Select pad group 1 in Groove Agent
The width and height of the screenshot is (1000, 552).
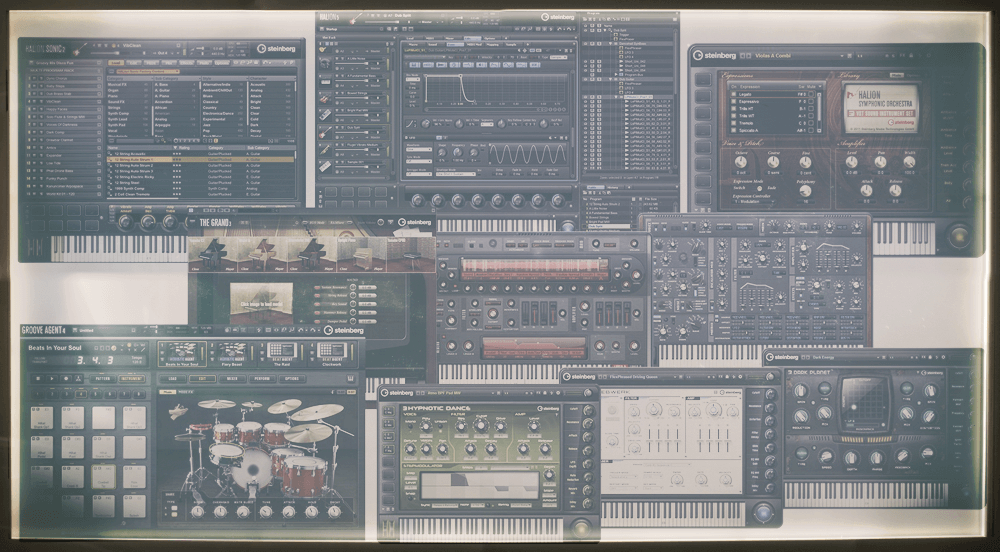tap(38, 395)
